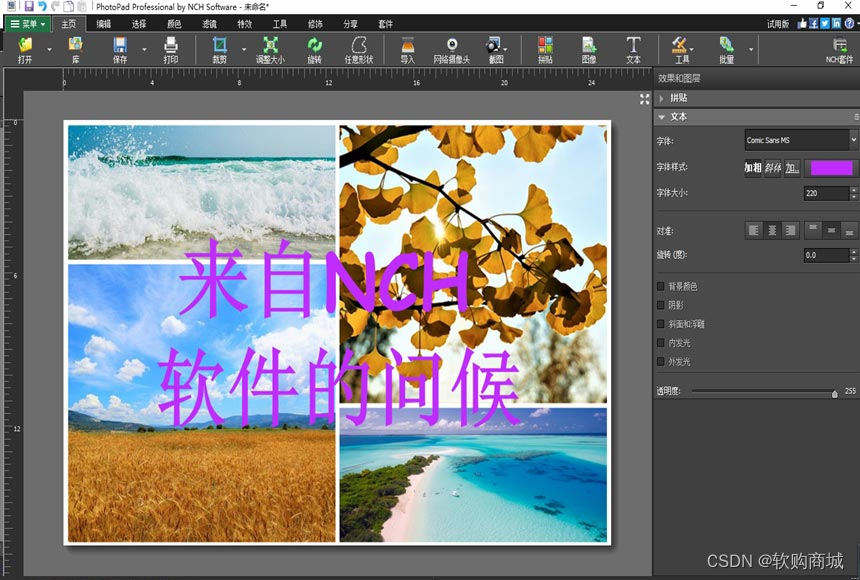
Task: Select the 任意形状 freeform shape tool
Action: coord(359,50)
